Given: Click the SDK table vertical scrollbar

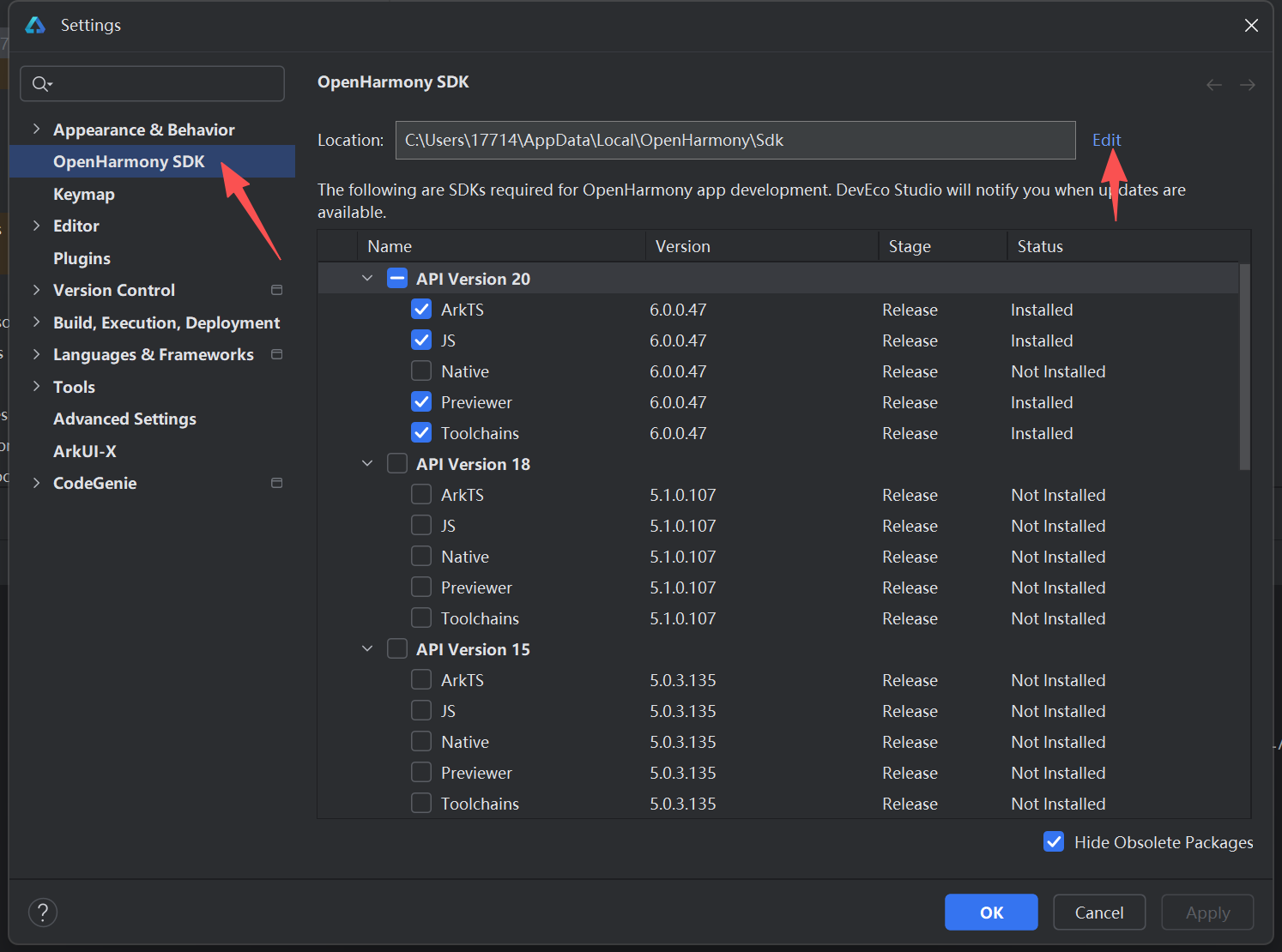Looking at the screenshot, I should (x=1244, y=367).
